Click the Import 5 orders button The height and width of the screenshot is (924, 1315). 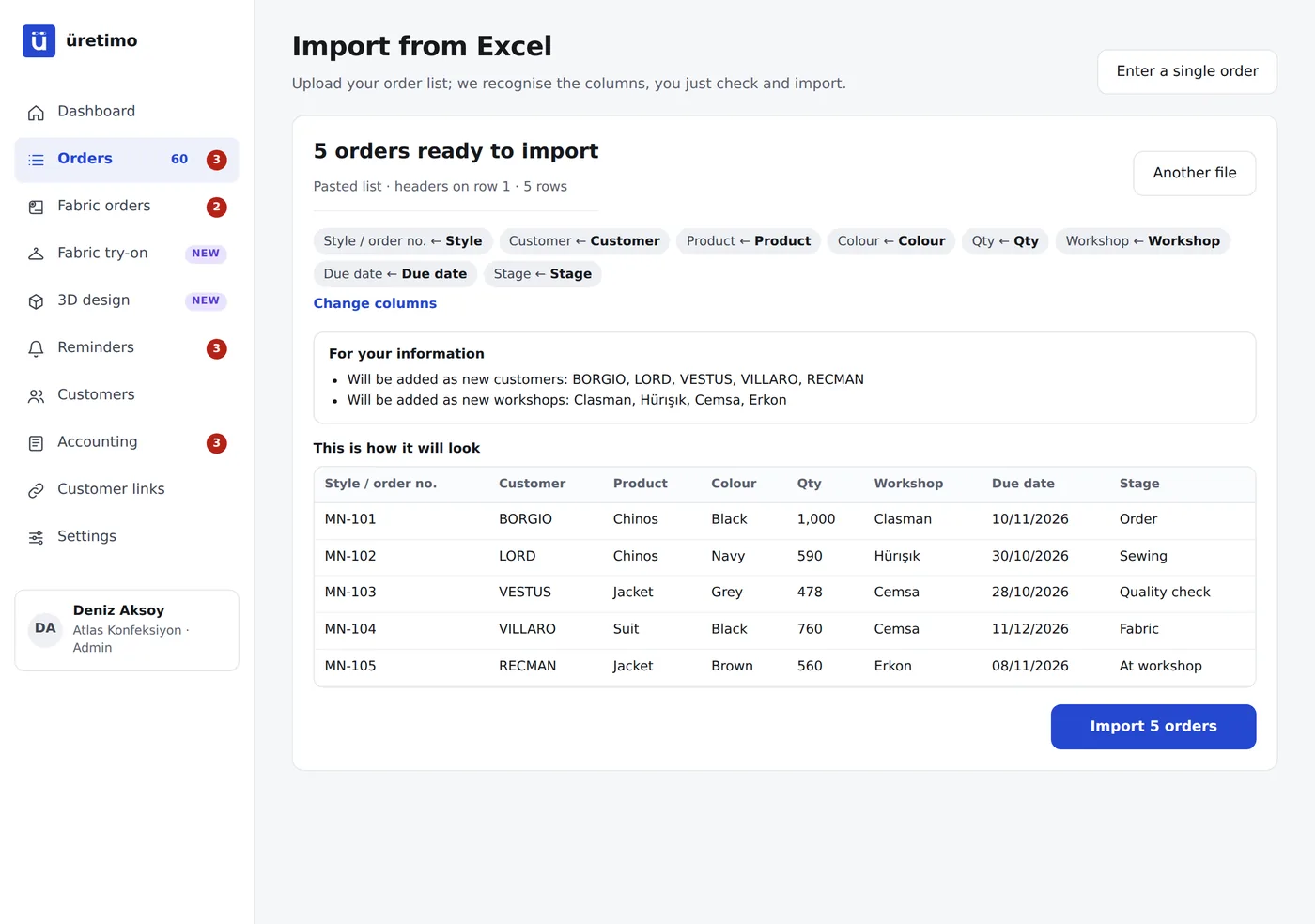(1153, 727)
